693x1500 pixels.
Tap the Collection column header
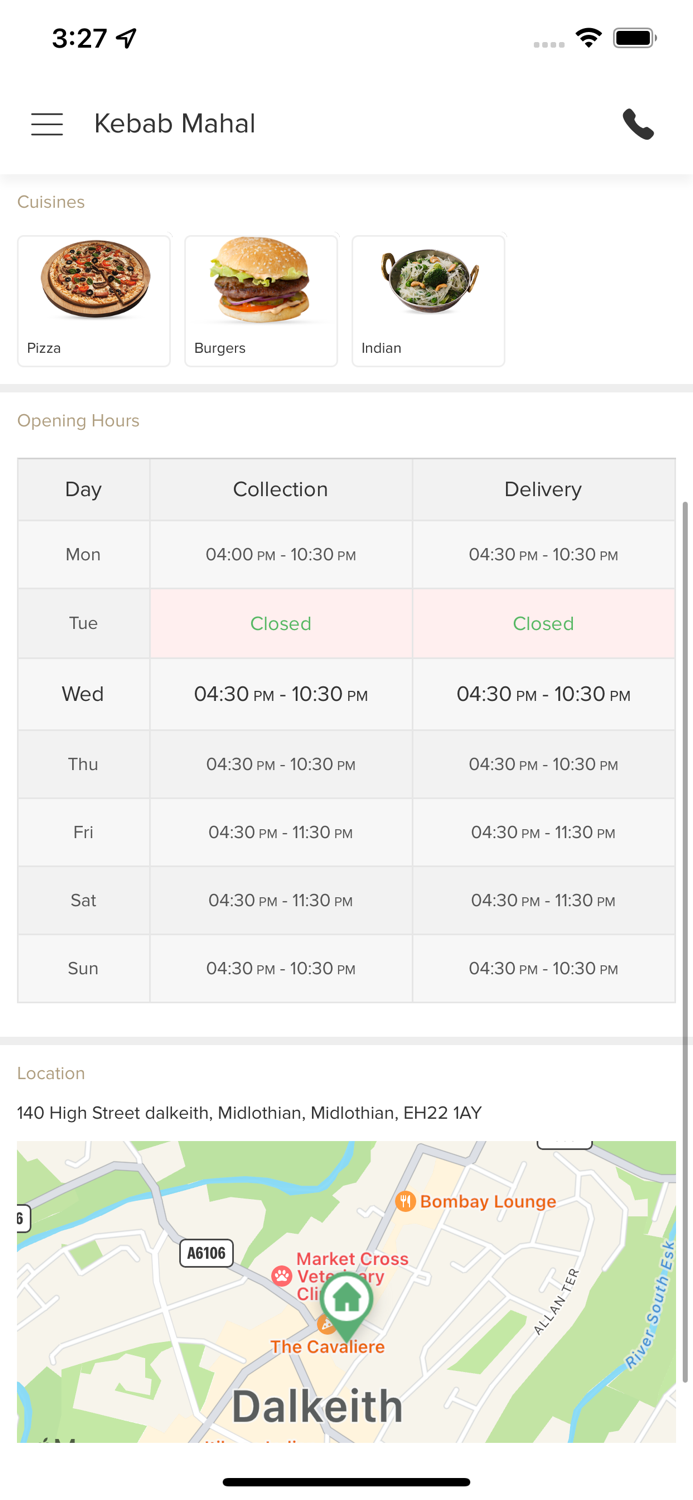[280, 489]
